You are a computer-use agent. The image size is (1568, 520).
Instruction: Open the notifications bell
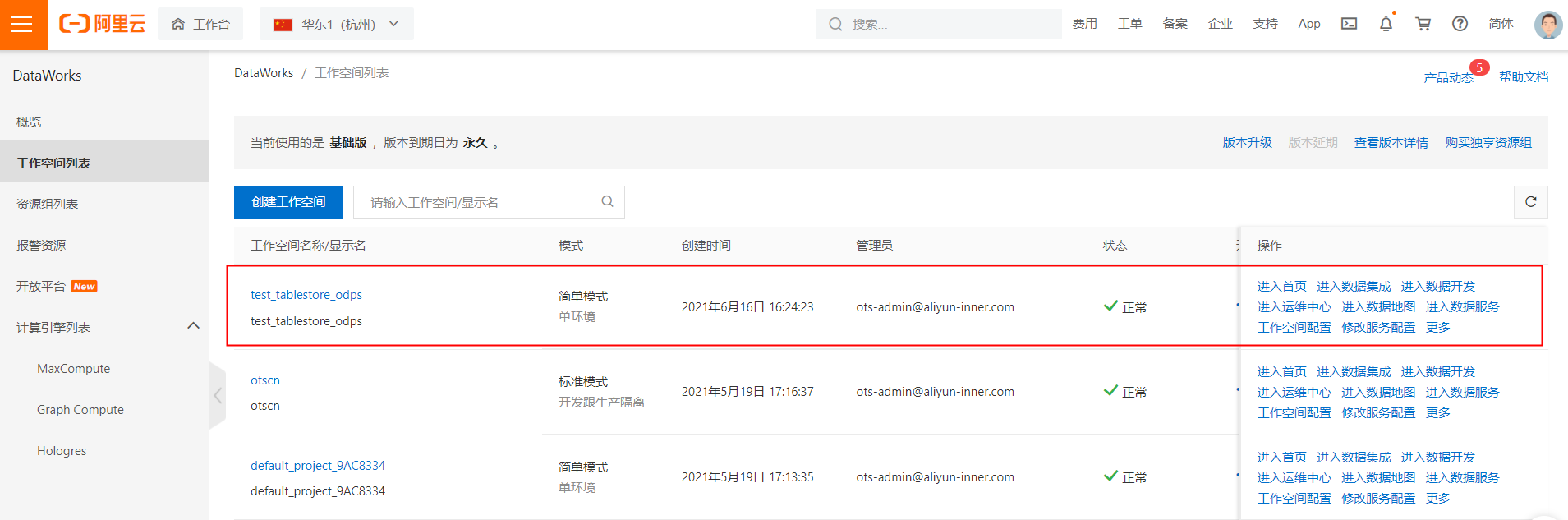click(x=1386, y=24)
